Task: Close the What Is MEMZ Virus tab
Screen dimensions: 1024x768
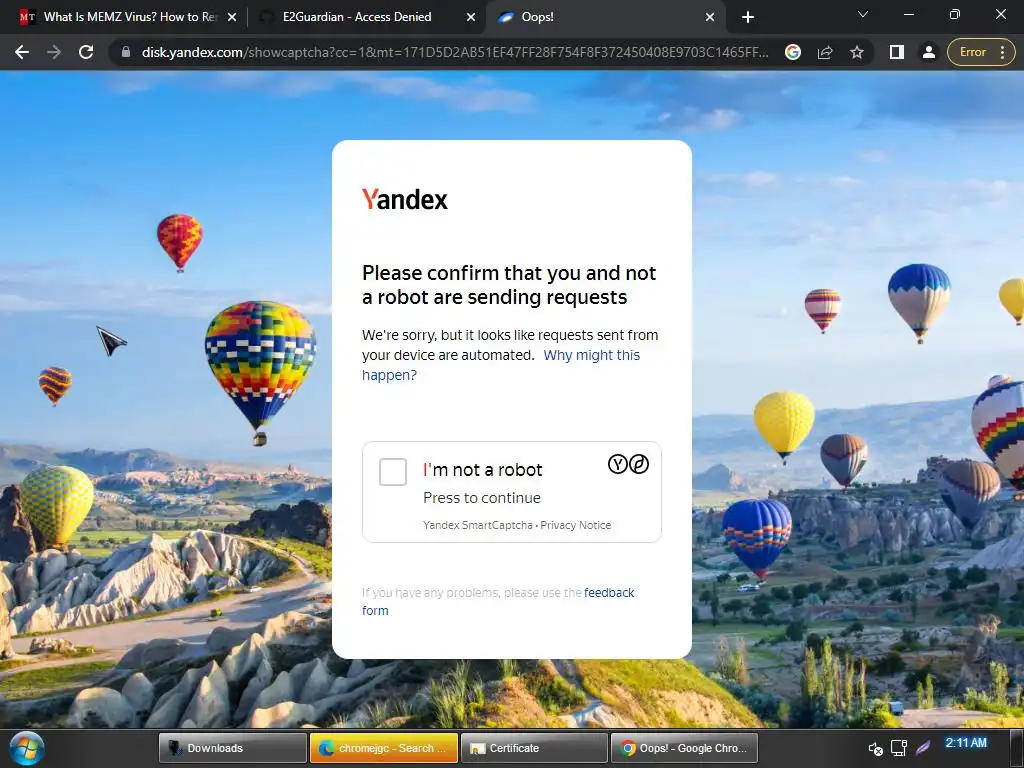Action: pos(232,17)
